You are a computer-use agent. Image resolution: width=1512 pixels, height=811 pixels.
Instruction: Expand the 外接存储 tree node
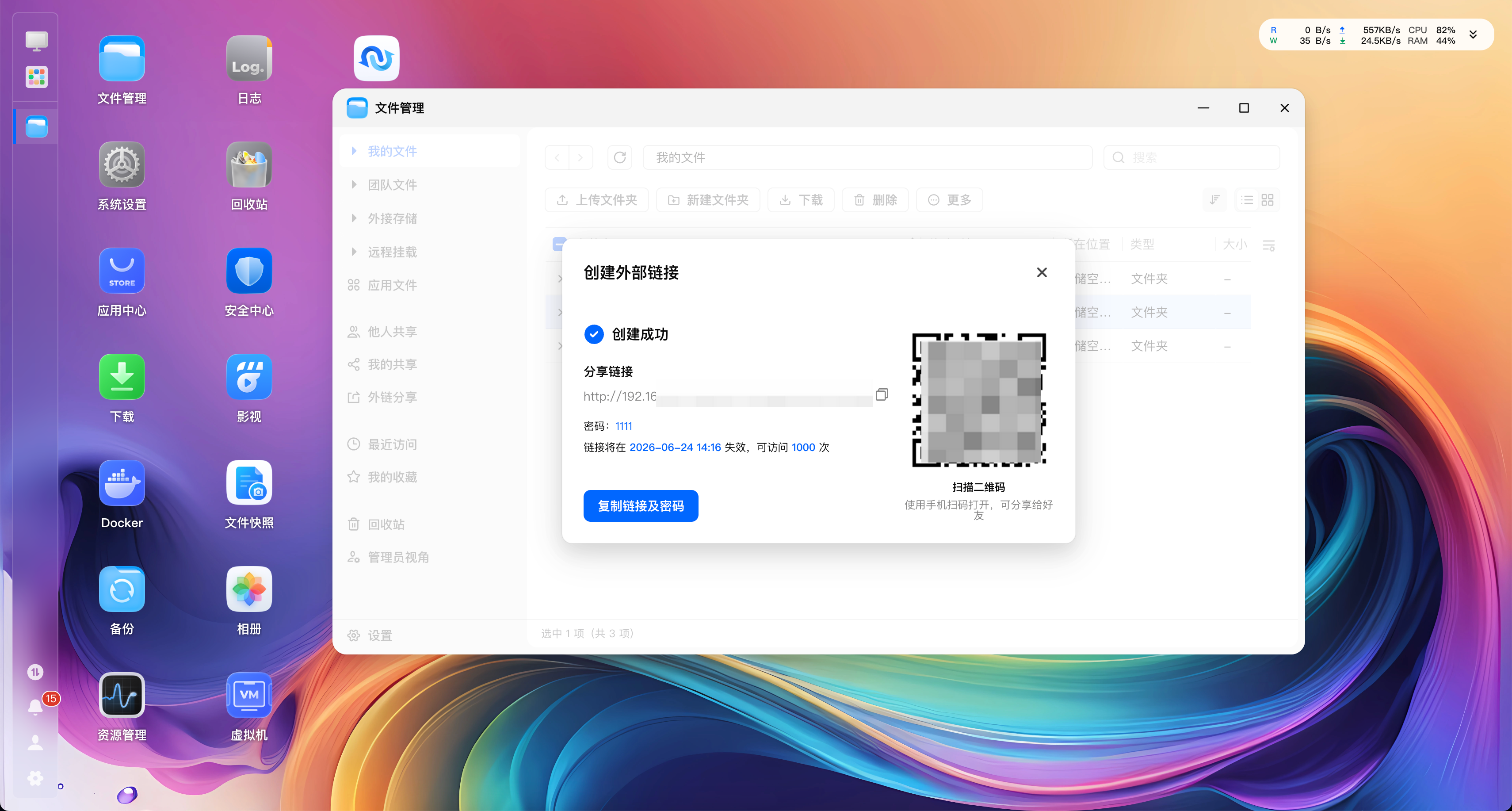[x=354, y=218]
